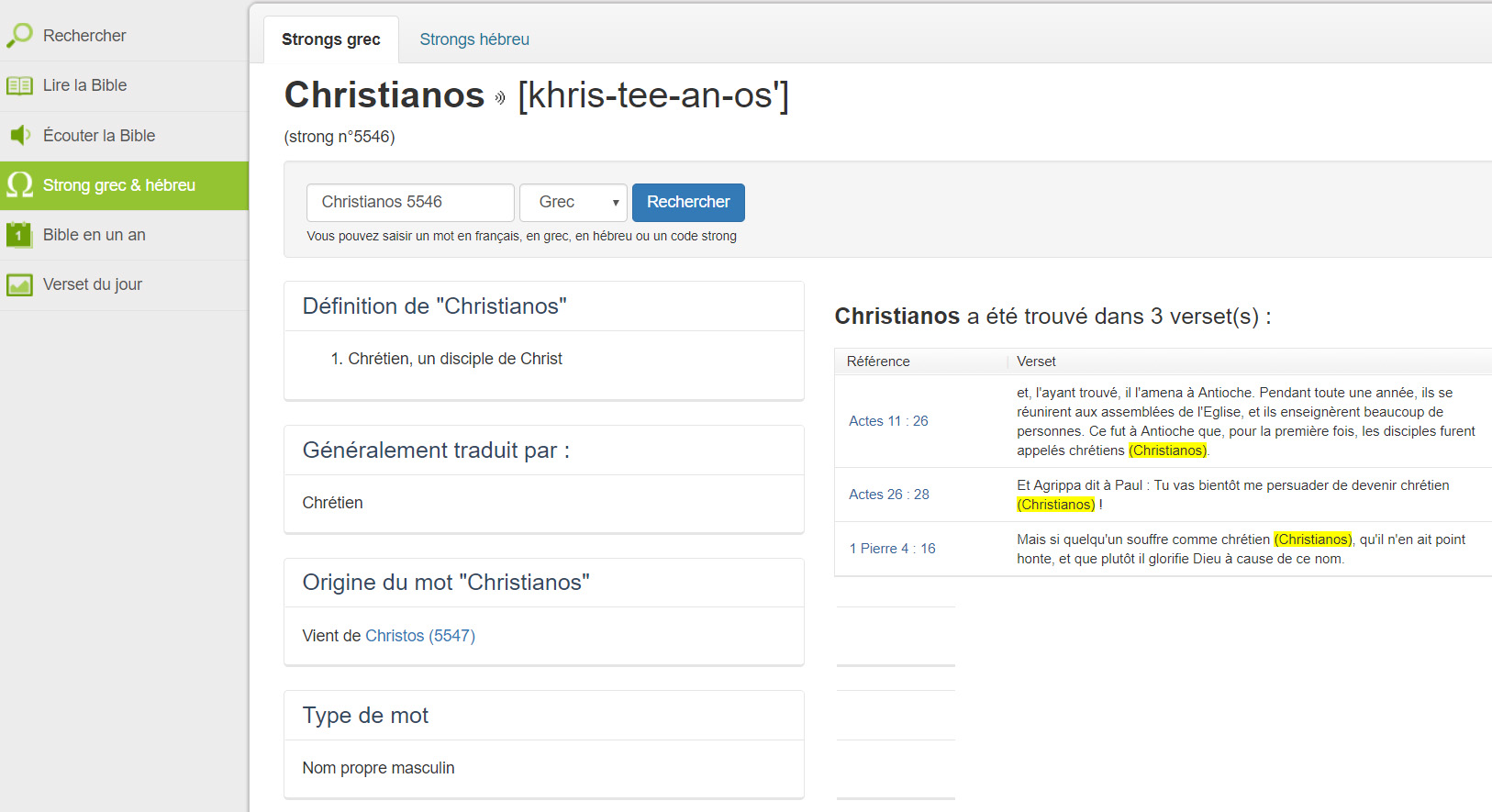Screen dimensions: 1492x812
Task: Click the speaker Écouter la Bible icon
Action: 19,136
